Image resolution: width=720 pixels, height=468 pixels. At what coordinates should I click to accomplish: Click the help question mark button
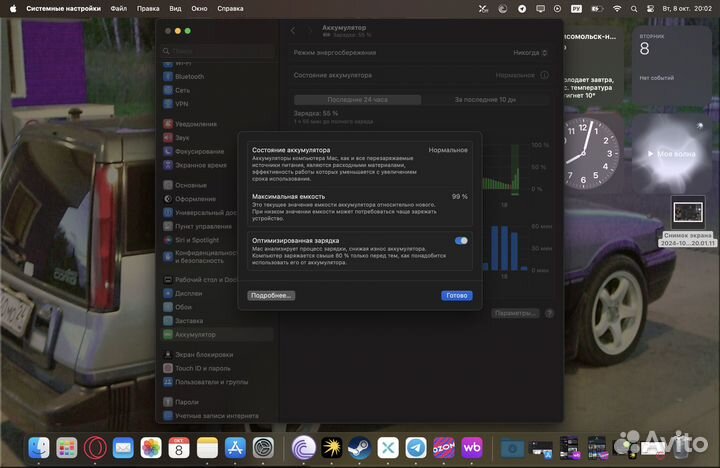click(x=549, y=313)
